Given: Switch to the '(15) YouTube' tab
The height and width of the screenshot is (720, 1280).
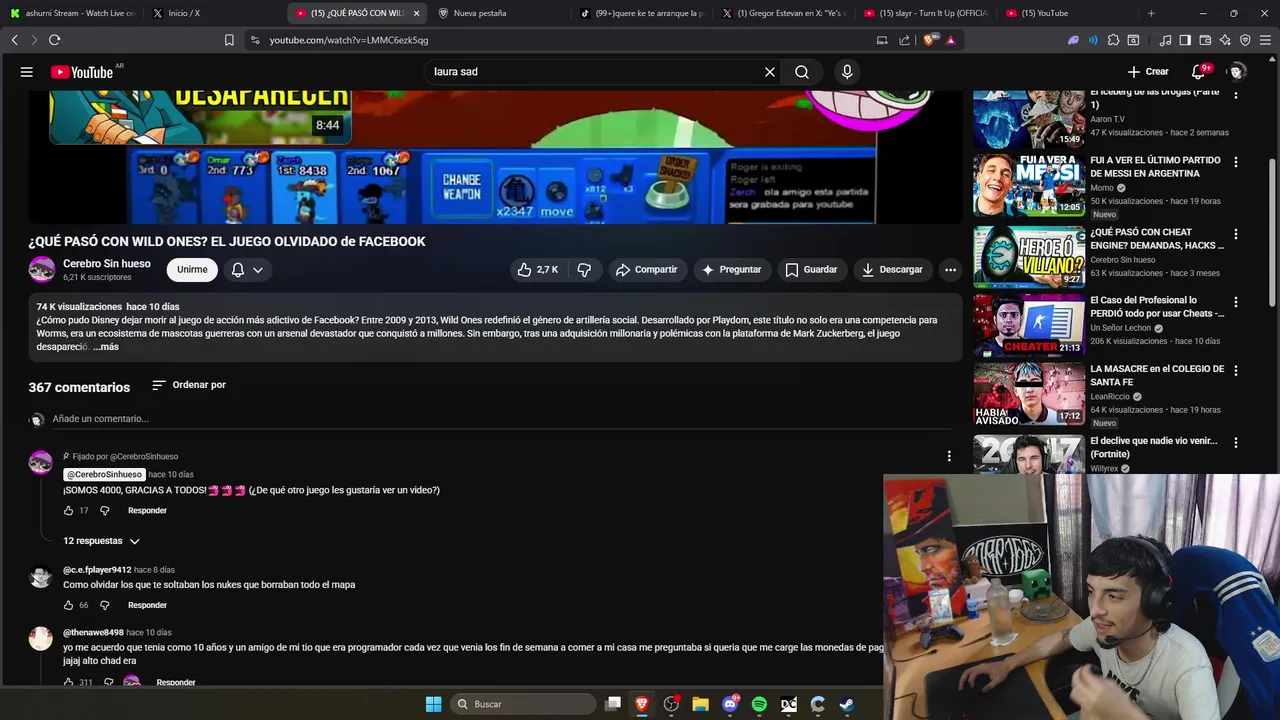Looking at the screenshot, I should (1065, 13).
